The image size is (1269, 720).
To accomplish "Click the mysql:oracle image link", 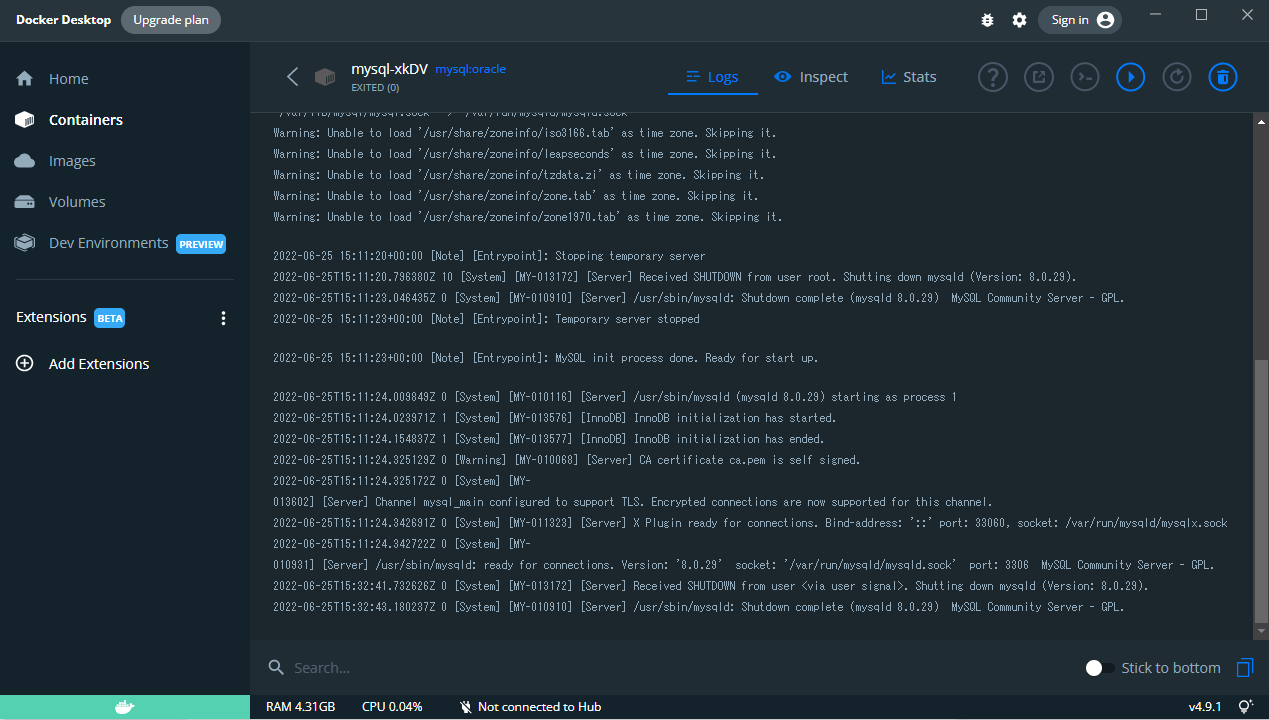I will pos(470,70).
